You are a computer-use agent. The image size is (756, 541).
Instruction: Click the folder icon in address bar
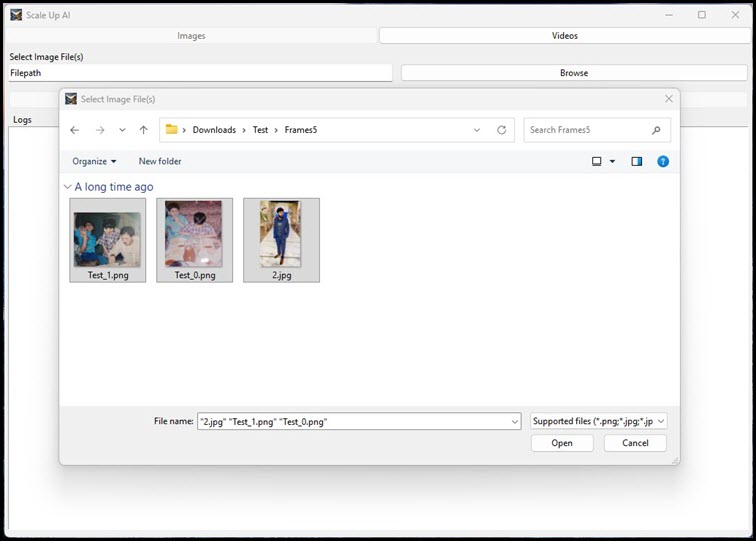pos(171,129)
